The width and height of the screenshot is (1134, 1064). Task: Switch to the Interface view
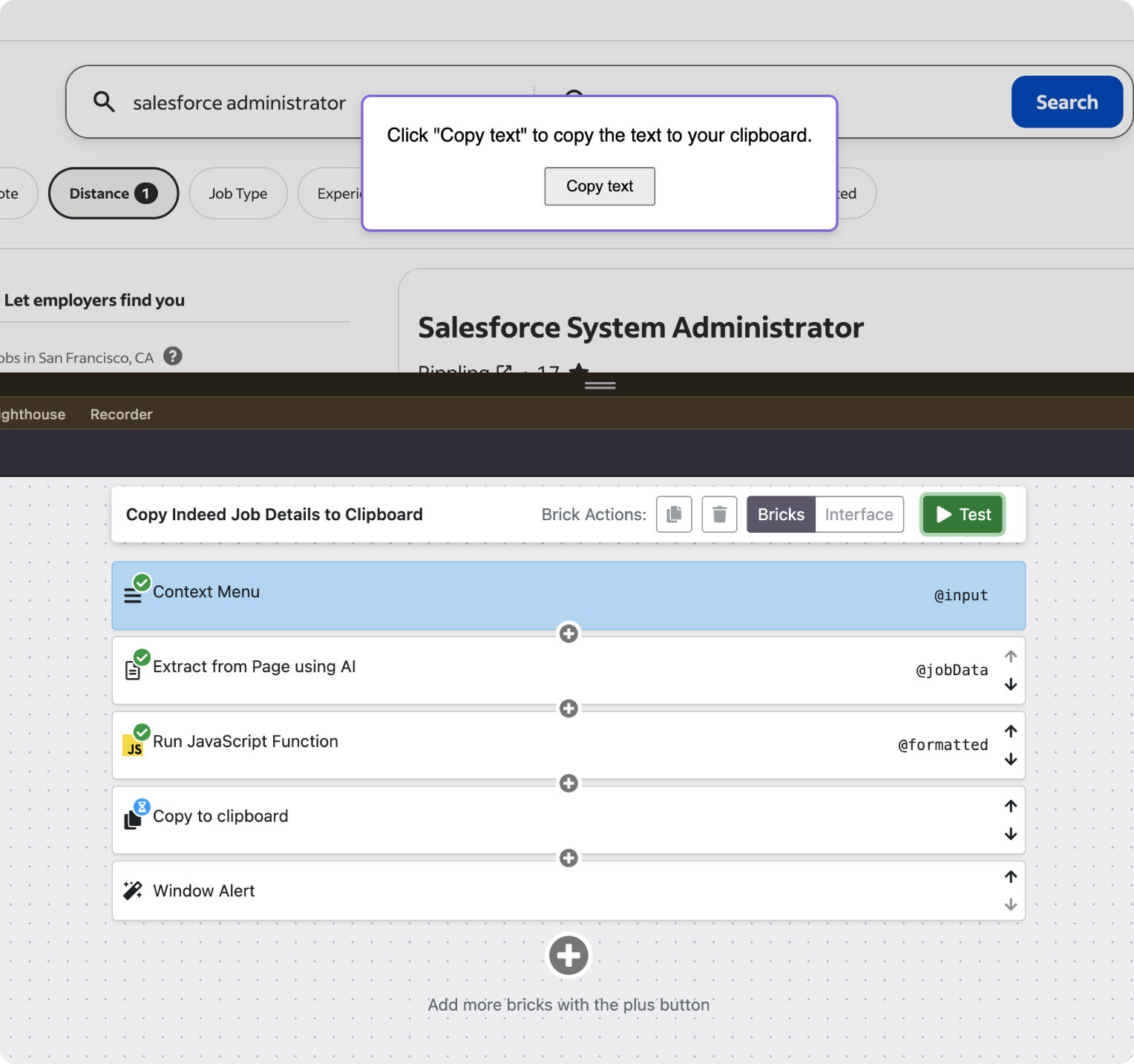point(859,514)
